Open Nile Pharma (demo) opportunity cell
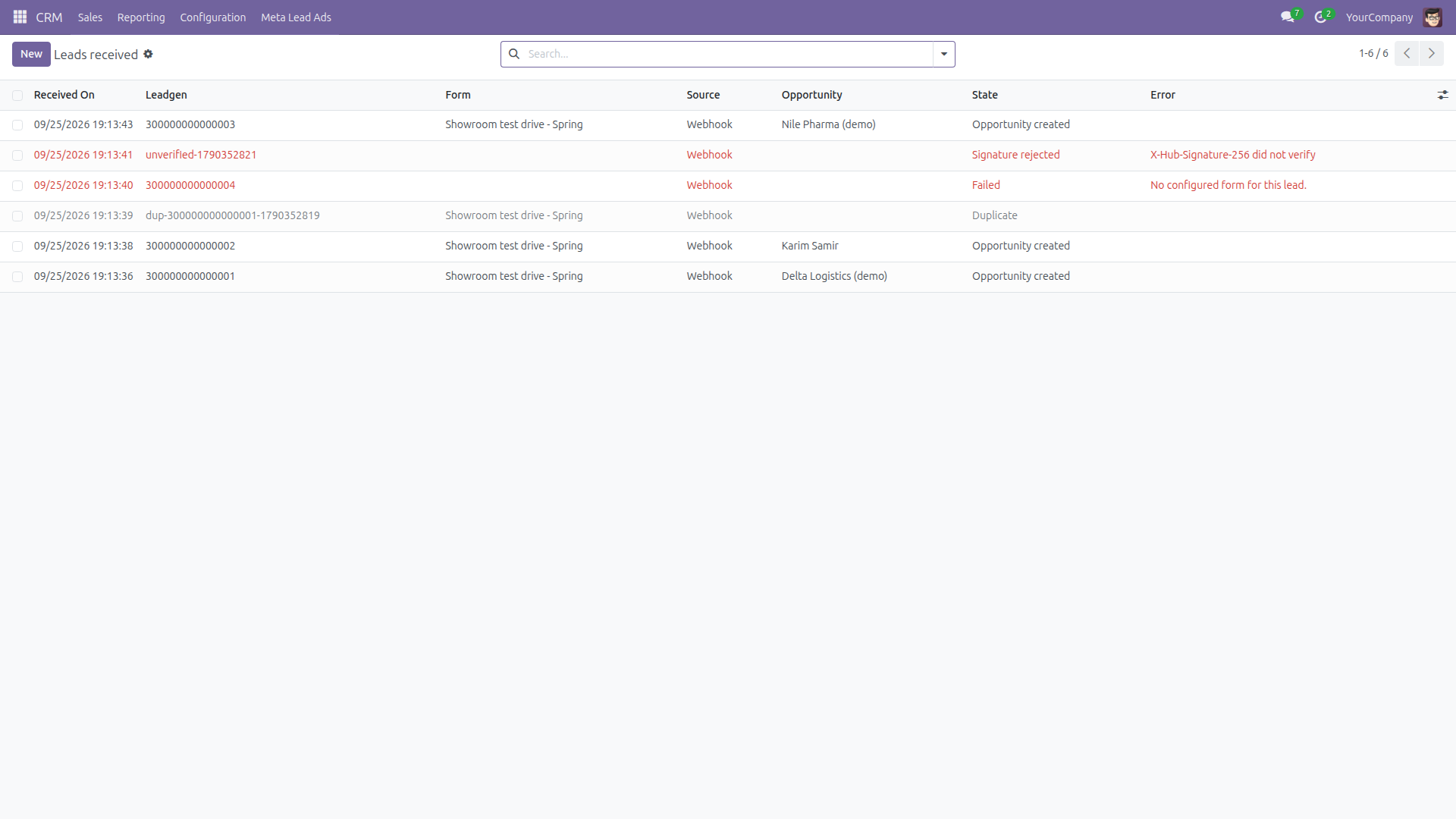 click(x=828, y=124)
